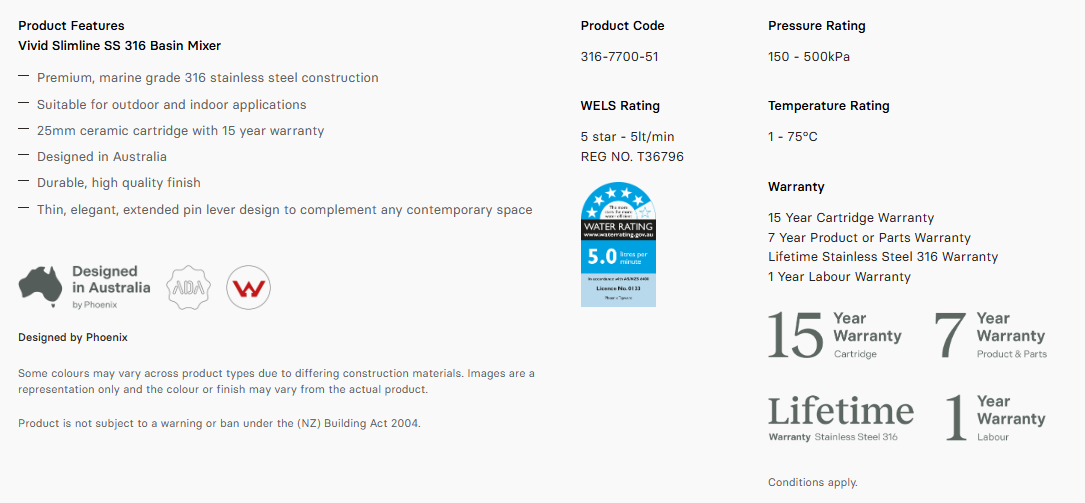
Task: Click the WELS Rating heading
Action: [620, 106]
